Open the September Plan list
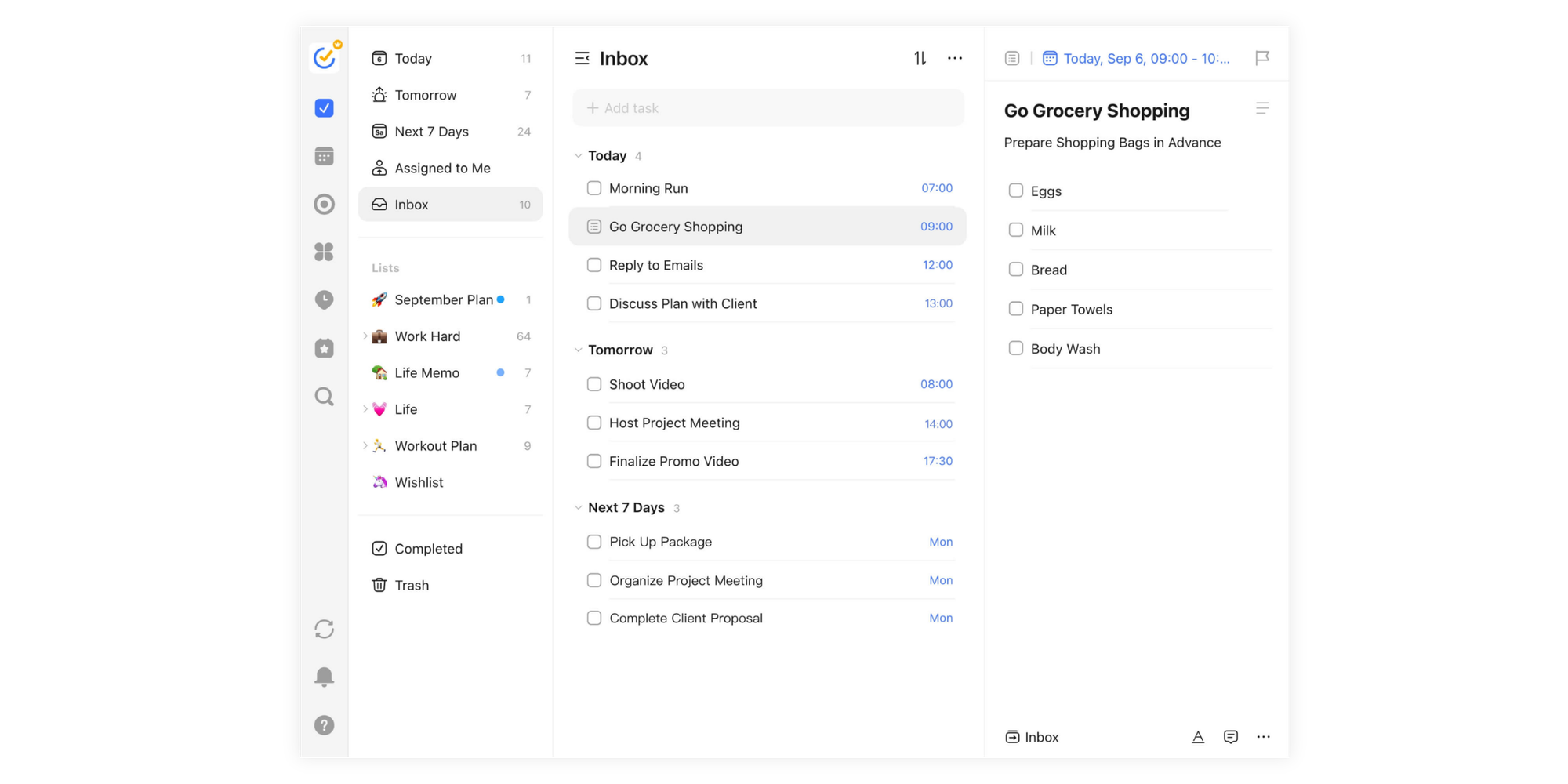This screenshot has height=784, width=1568. 451,299
